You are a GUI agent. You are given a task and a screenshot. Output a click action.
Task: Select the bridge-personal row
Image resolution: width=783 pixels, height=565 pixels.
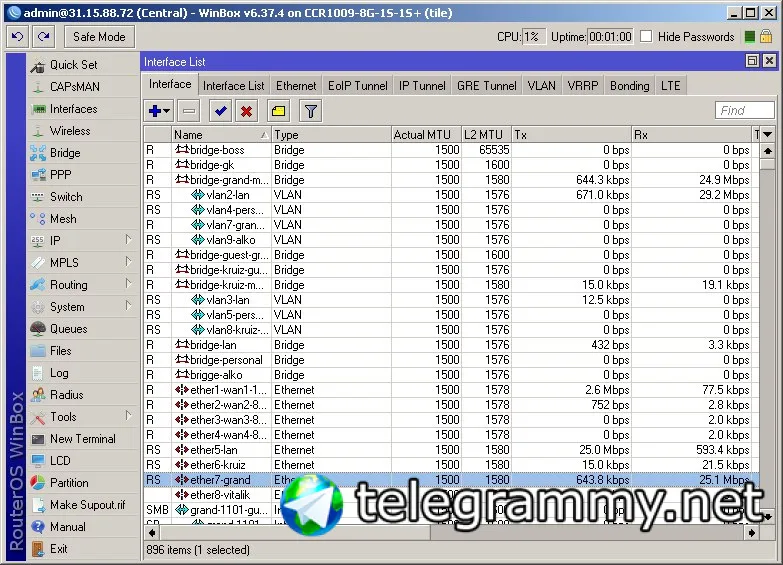pyautogui.click(x=451, y=360)
